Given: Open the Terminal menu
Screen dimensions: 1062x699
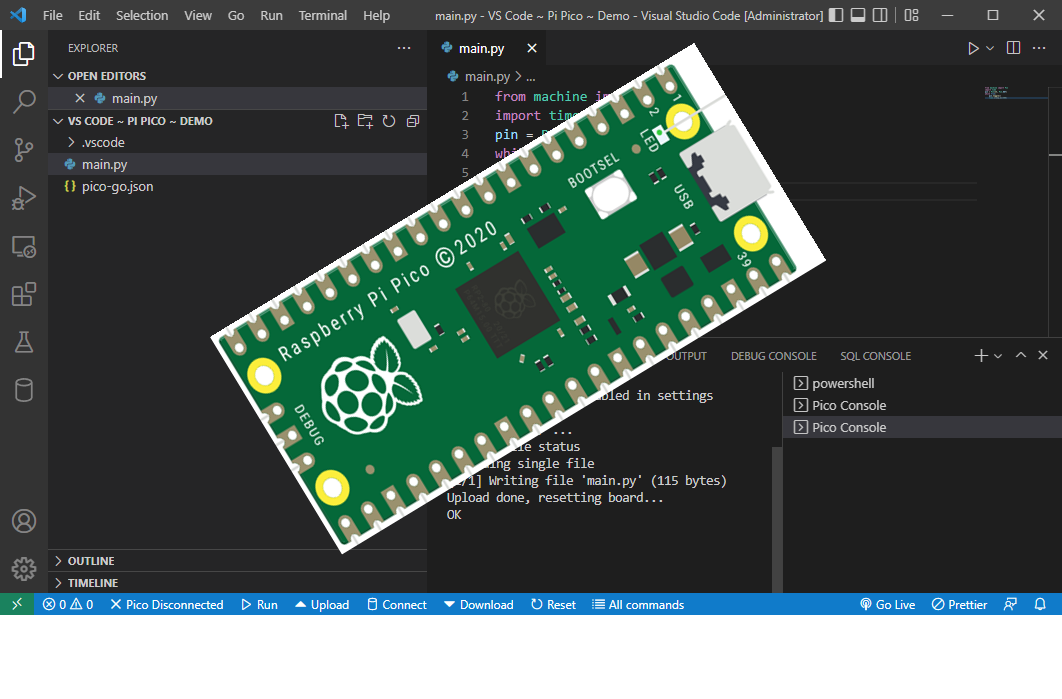Looking at the screenshot, I should [x=322, y=15].
